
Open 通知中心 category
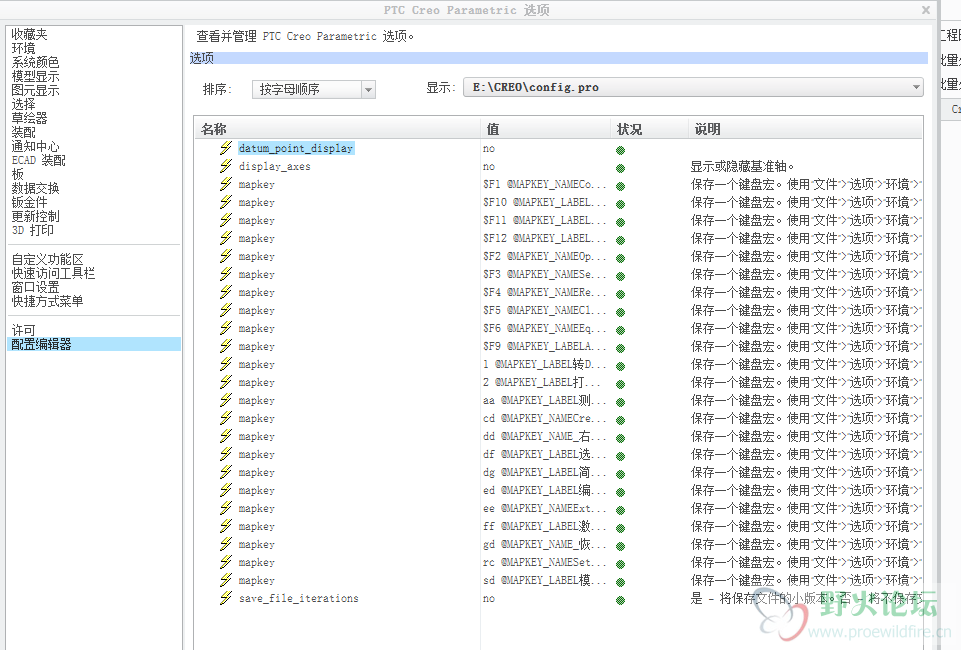pos(35,146)
